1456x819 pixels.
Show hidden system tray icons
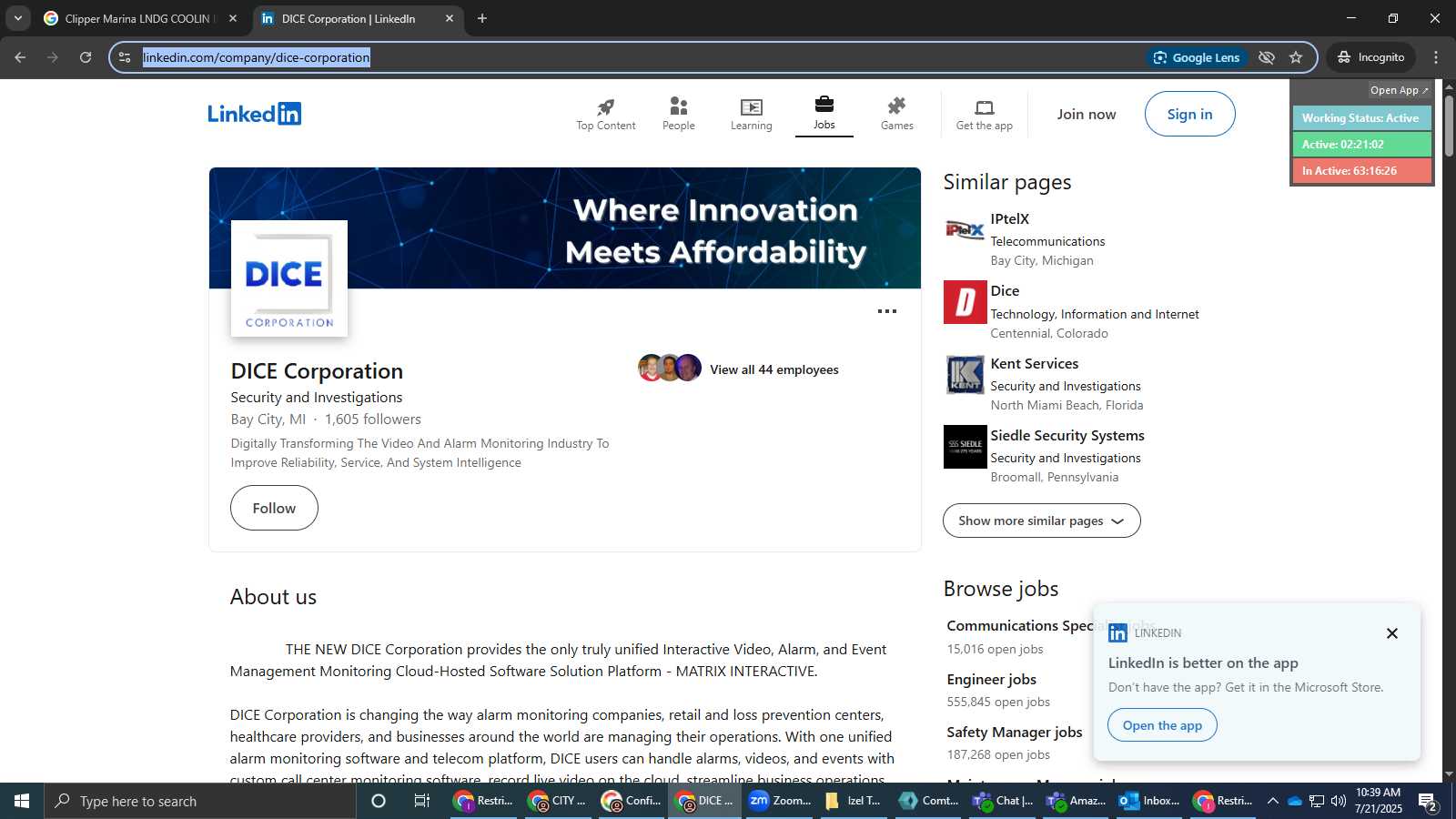(x=1272, y=801)
